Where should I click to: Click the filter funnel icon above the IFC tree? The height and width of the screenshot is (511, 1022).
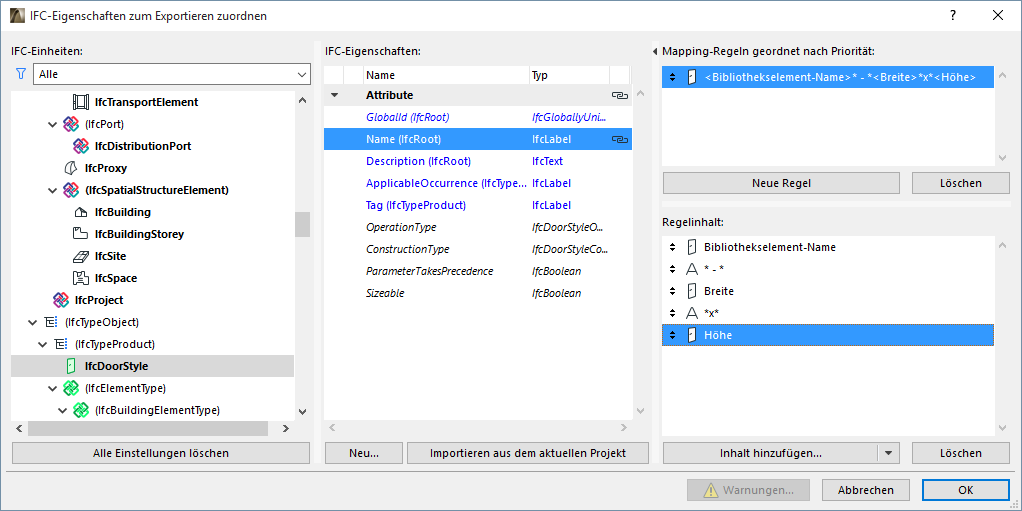(x=20, y=74)
